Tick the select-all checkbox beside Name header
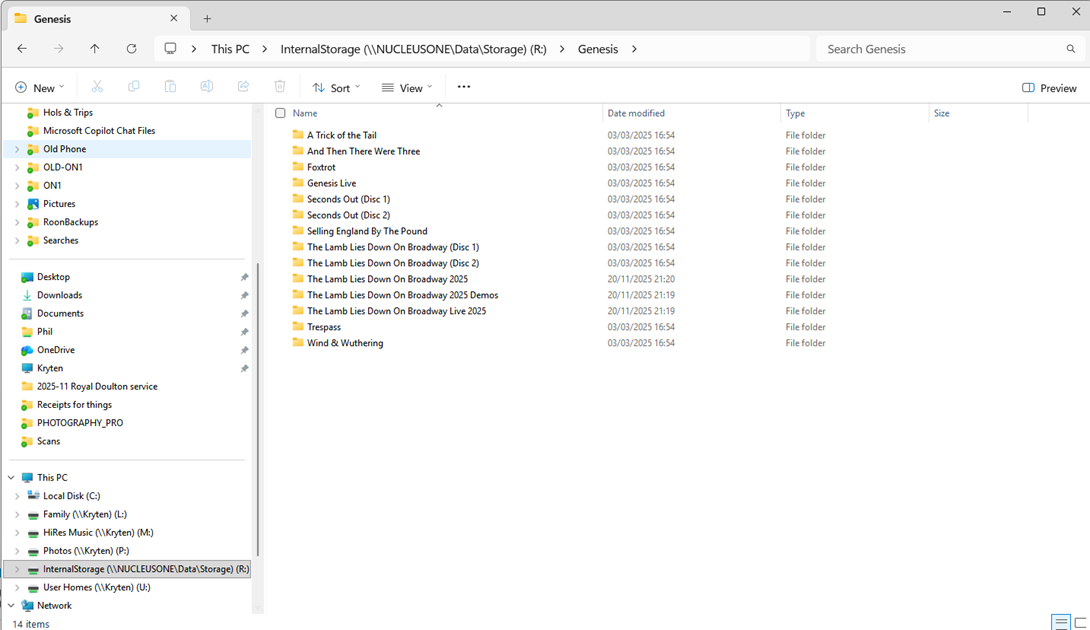Viewport: 1090px width, 630px height. coord(281,113)
